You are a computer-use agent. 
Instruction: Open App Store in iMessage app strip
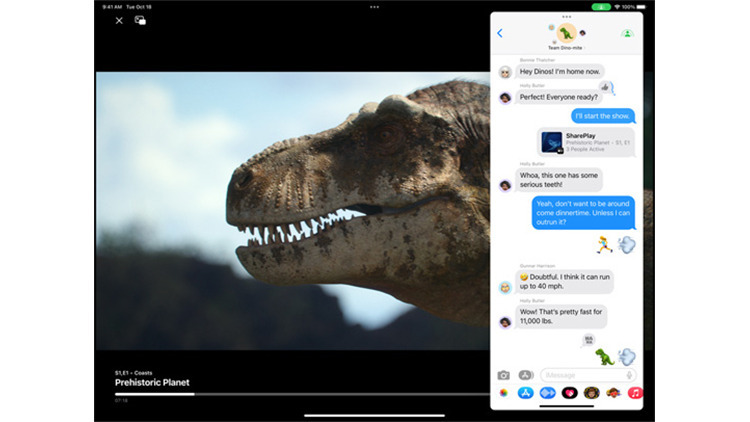tap(525, 393)
